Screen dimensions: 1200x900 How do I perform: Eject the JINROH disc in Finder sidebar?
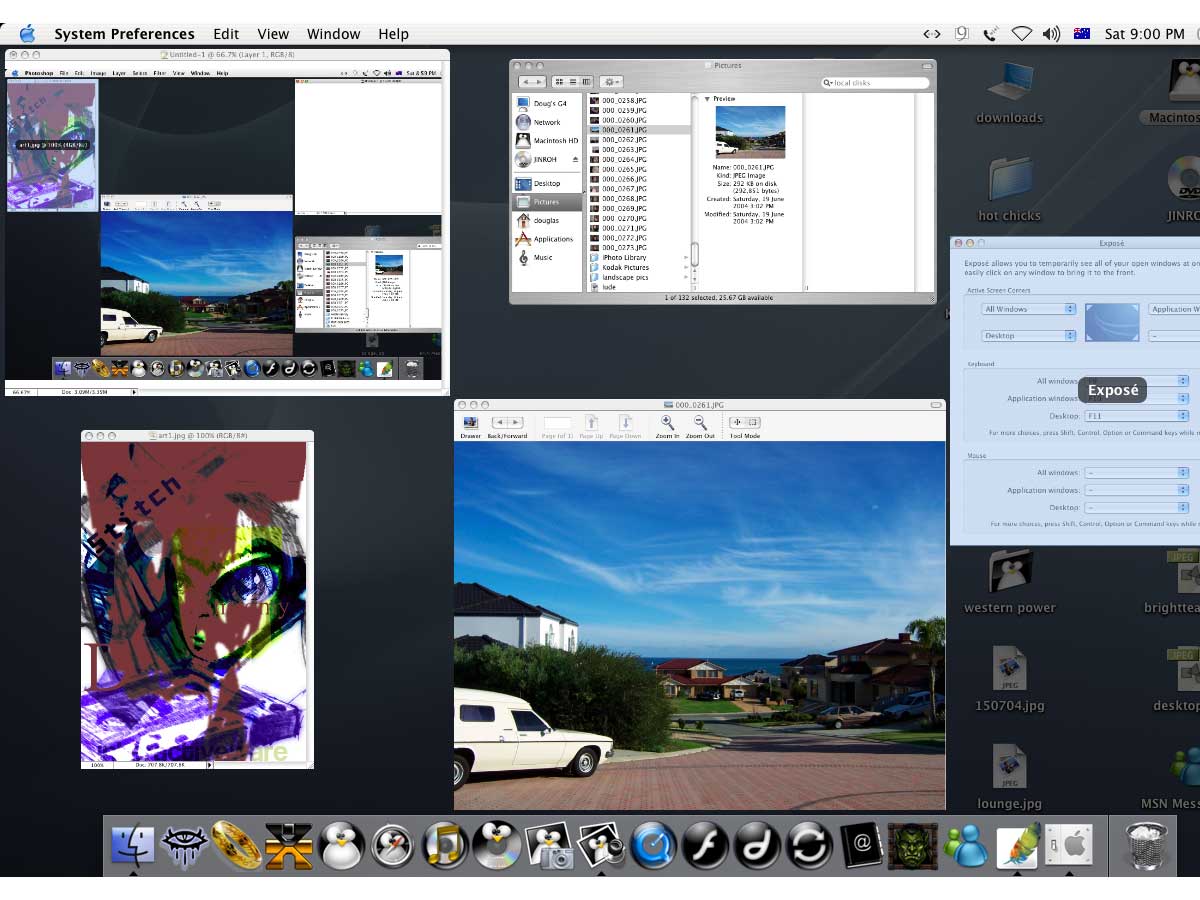[x=575, y=160]
